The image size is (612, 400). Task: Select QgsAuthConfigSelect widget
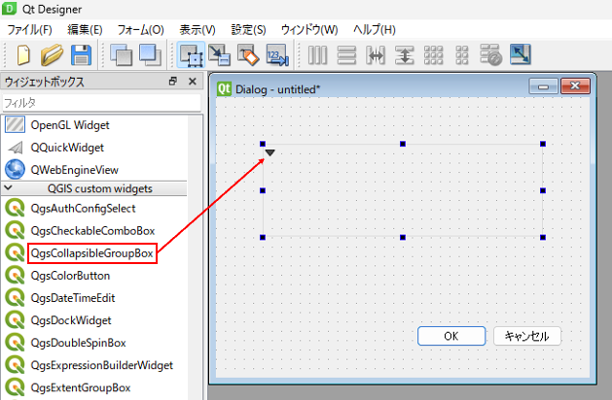pyautogui.click(x=83, y=208)
